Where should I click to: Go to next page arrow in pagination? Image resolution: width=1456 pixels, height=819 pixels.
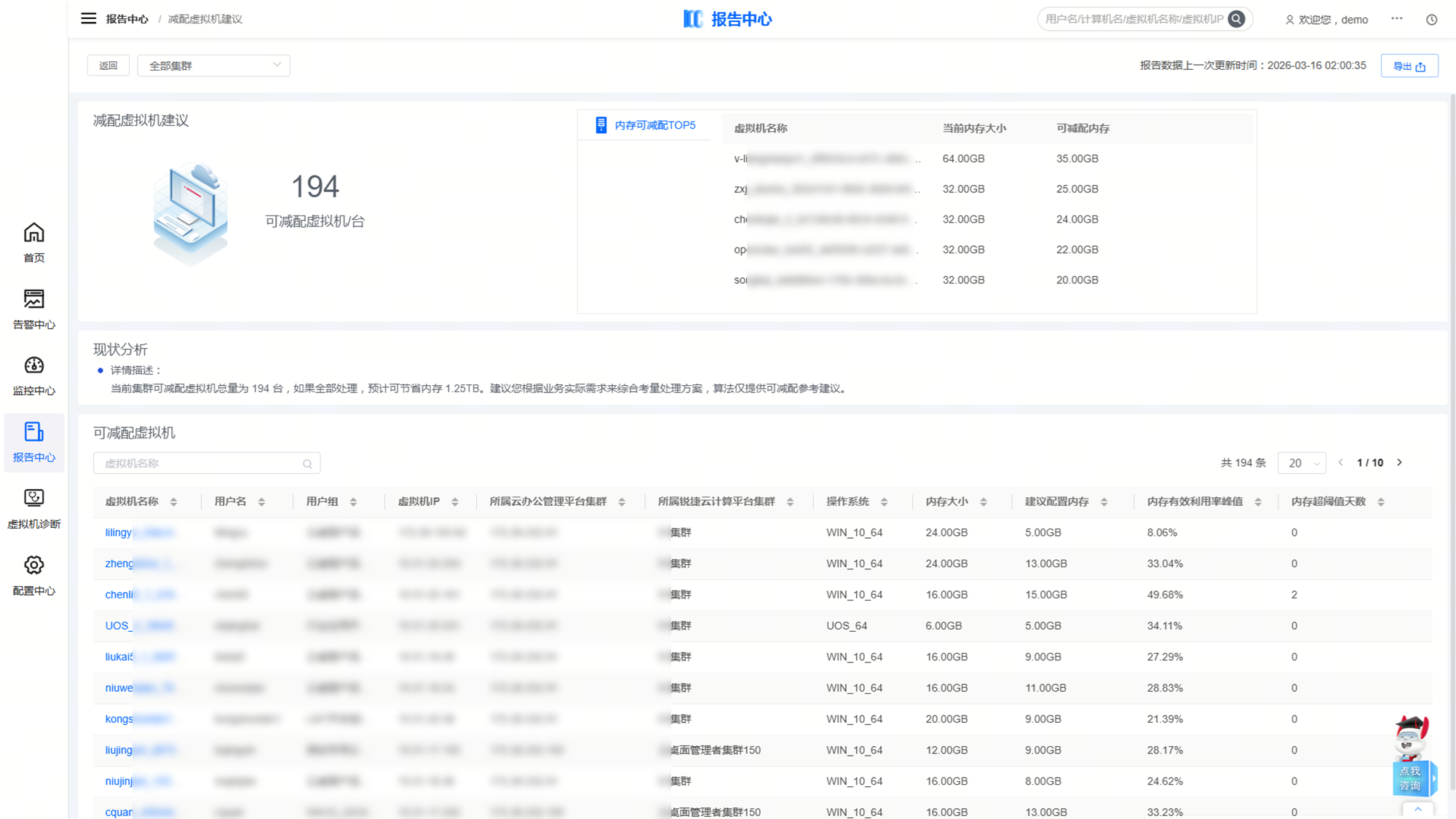tap(1399, 462)
